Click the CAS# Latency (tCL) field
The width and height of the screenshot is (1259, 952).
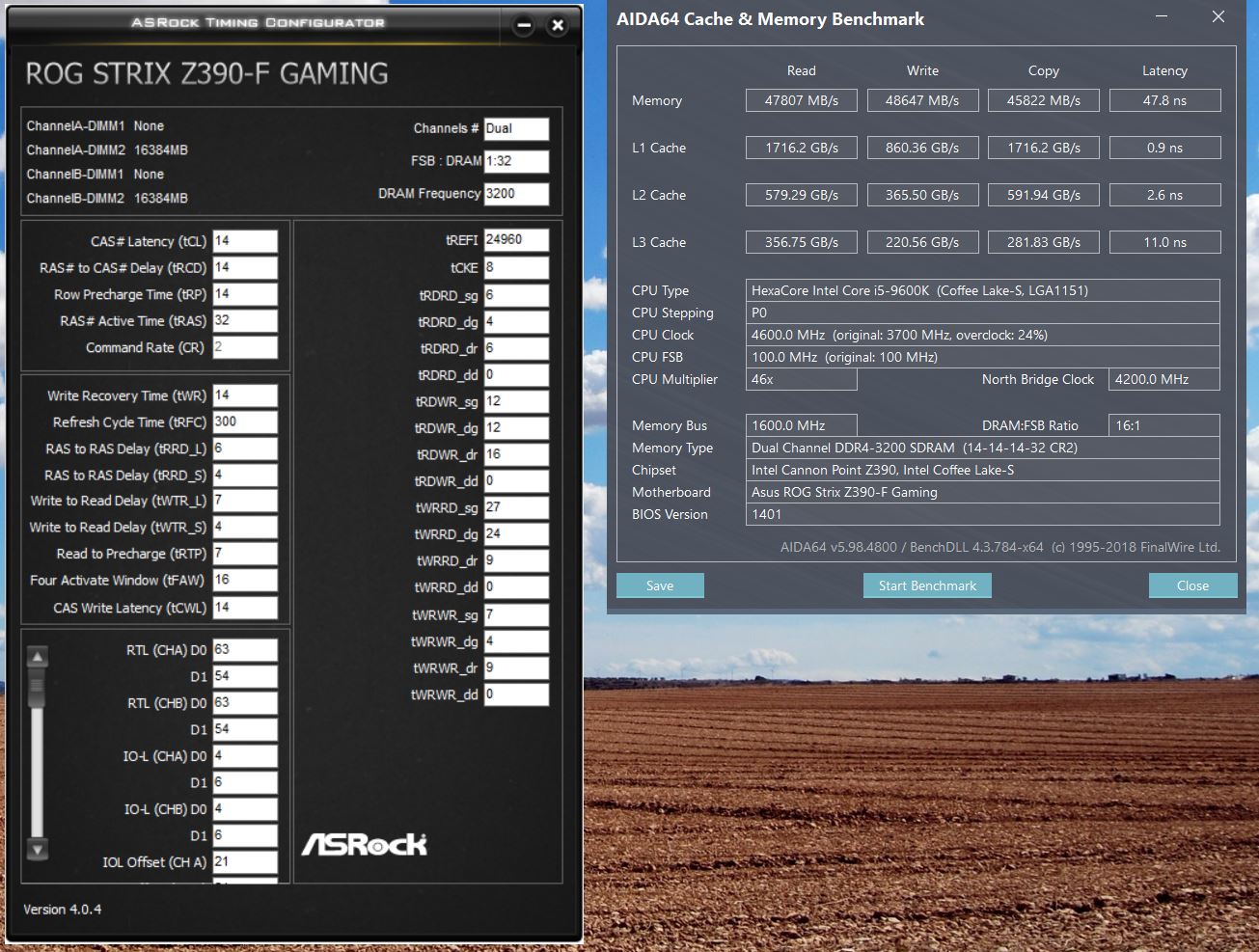point(245,241)
